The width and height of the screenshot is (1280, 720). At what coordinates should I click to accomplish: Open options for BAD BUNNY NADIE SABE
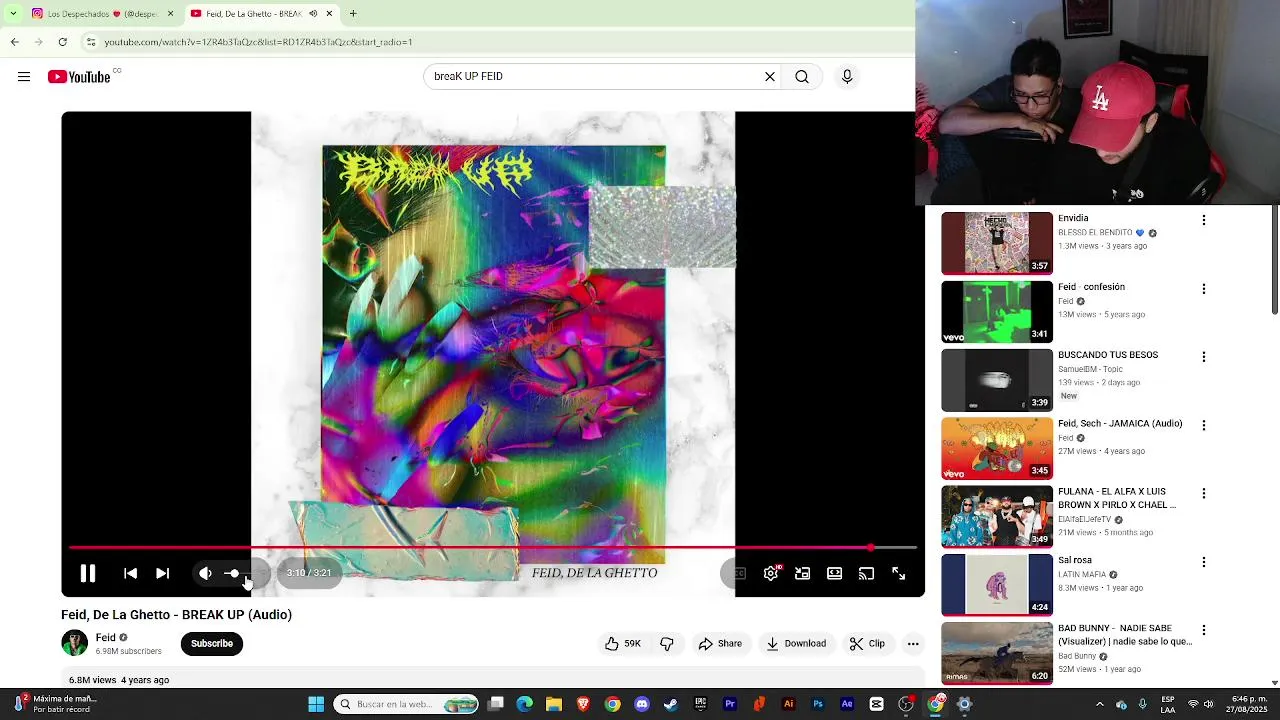(x=1204, y=630)
